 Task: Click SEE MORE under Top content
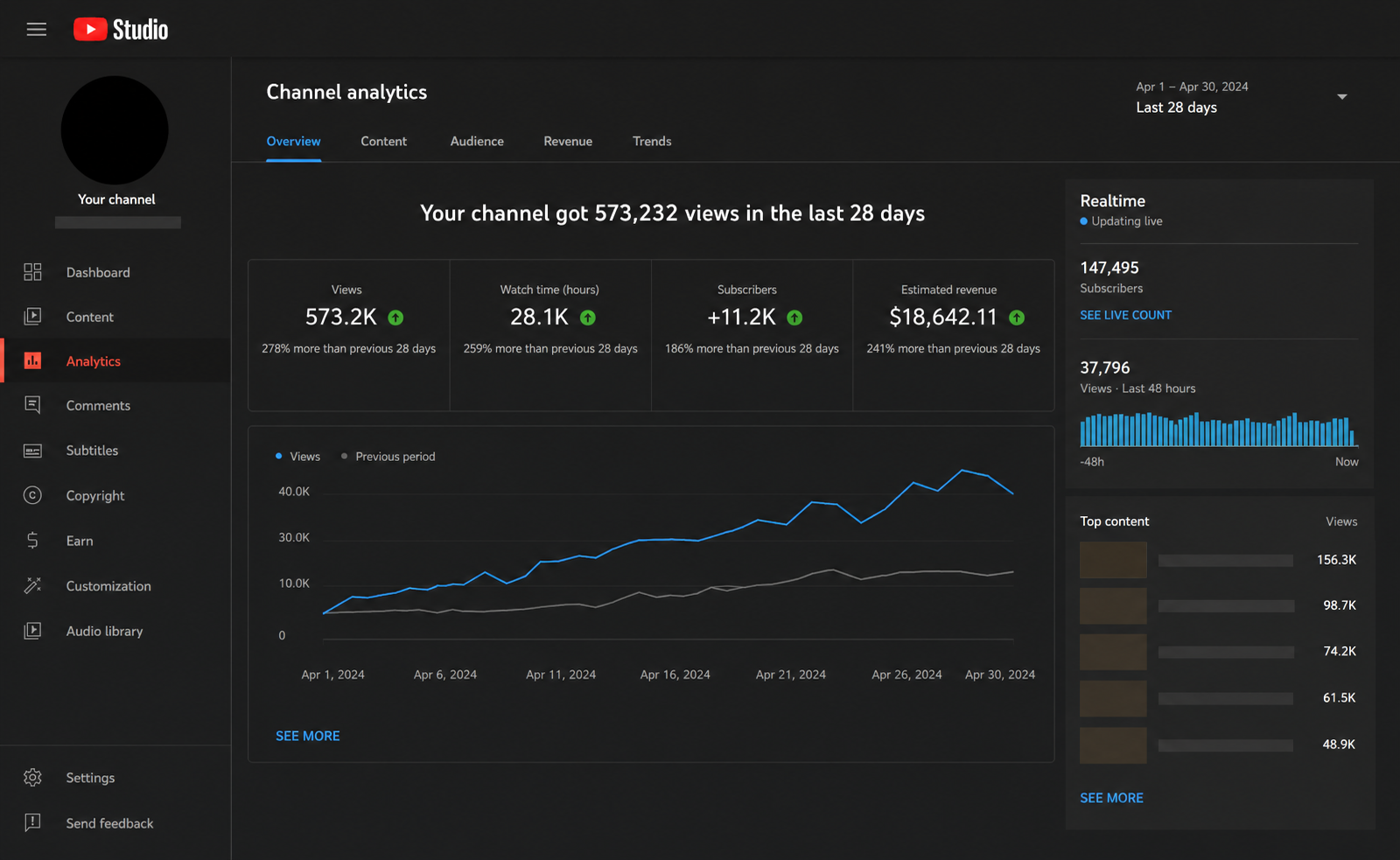click(x=1111, y=798)
